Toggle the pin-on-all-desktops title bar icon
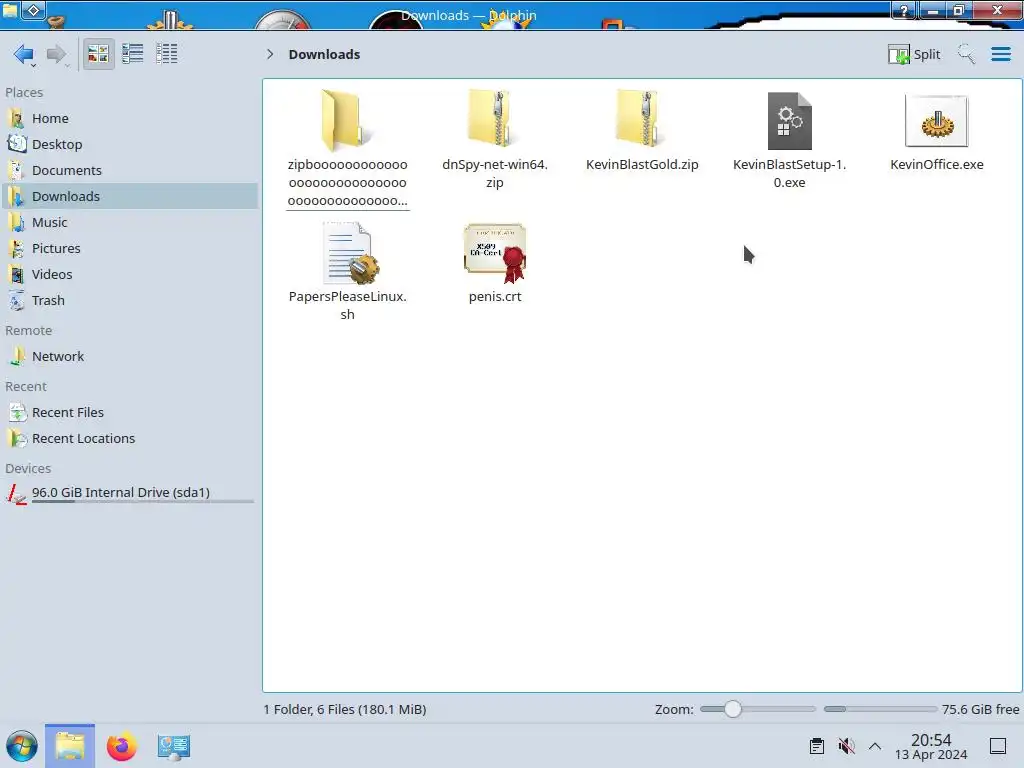 [34, 10]
